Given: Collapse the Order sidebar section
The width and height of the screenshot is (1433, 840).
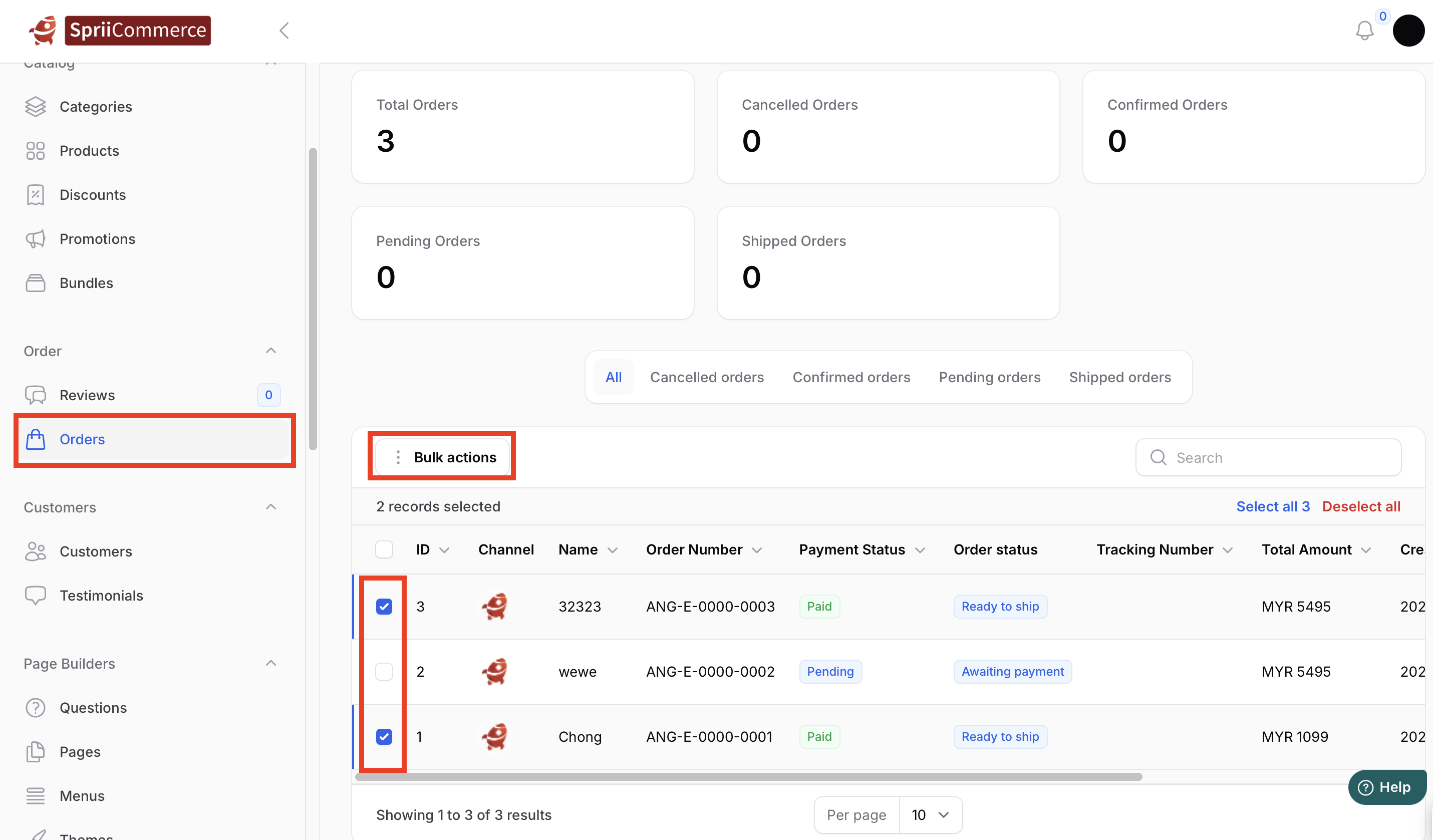Looking at the screenshot, I should (270, 351).
